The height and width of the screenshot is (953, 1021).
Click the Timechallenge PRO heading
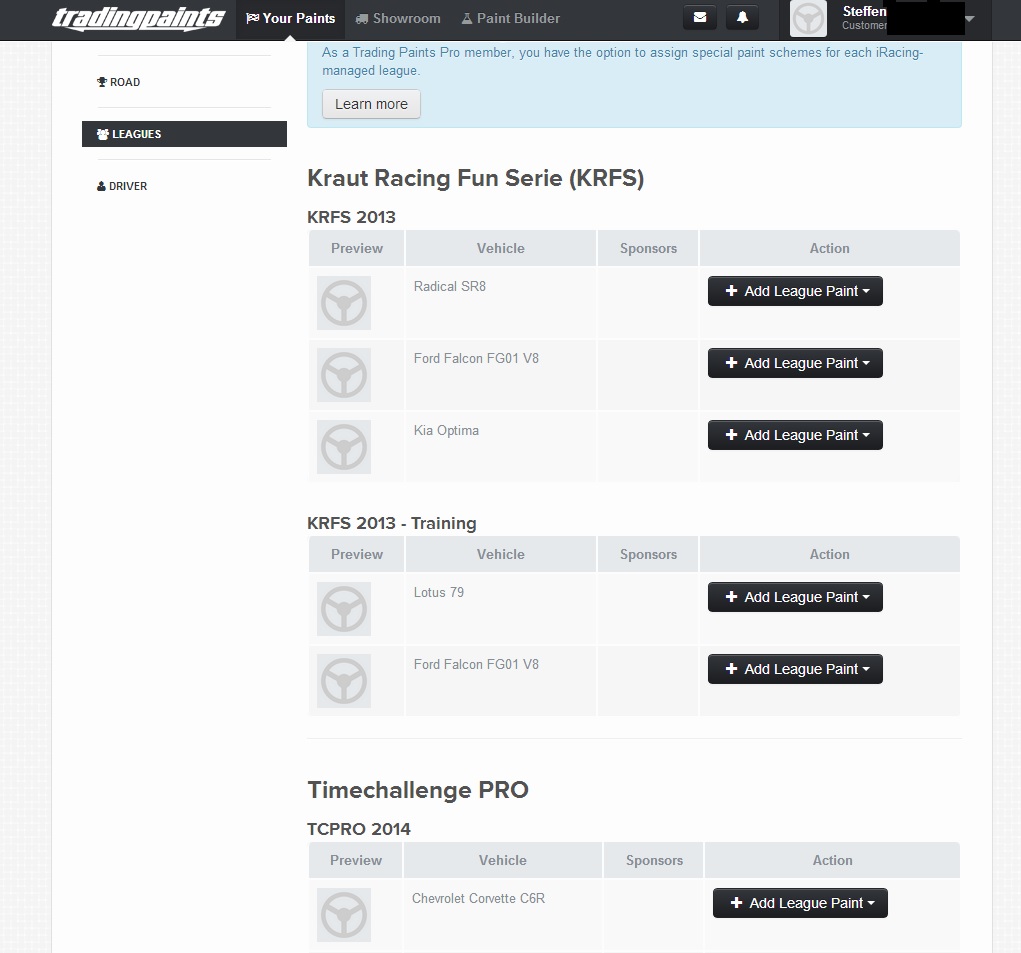(418, 790)
